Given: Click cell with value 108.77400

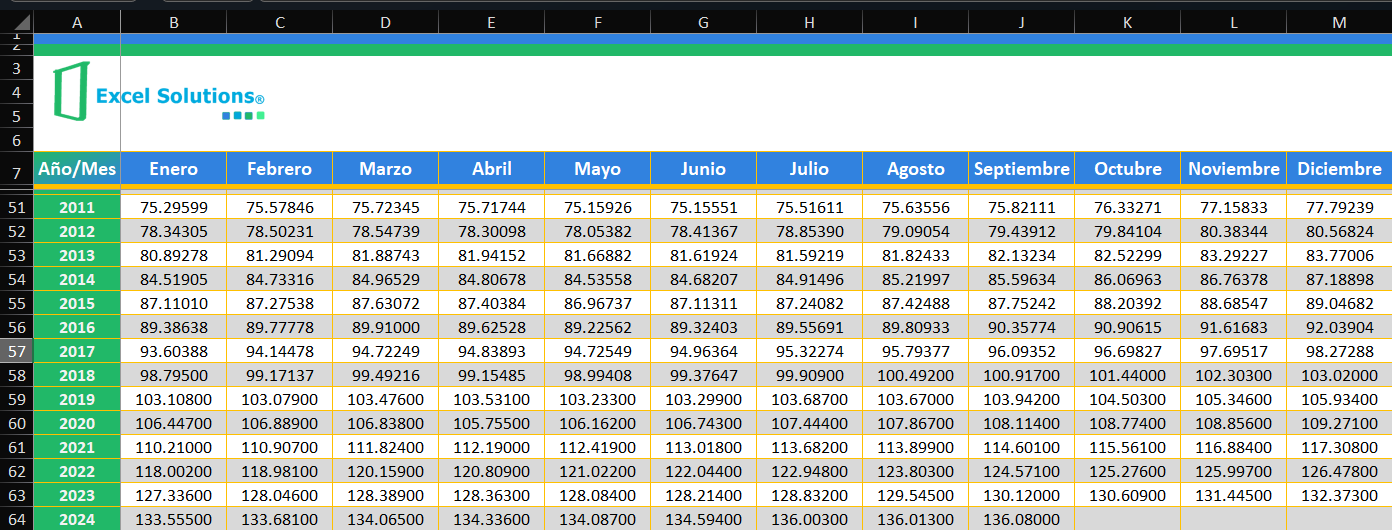Looking at the screenshot, I should coord(1128,423).
